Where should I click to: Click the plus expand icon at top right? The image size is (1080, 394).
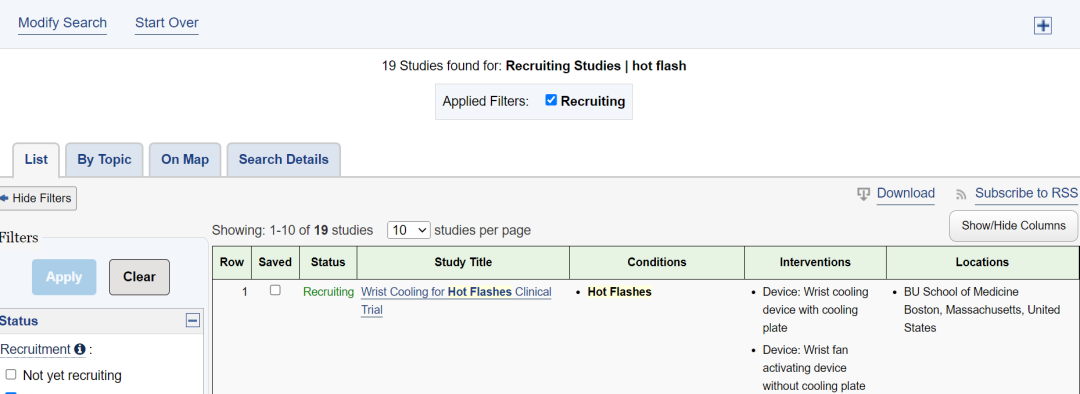pos(1043,25)
